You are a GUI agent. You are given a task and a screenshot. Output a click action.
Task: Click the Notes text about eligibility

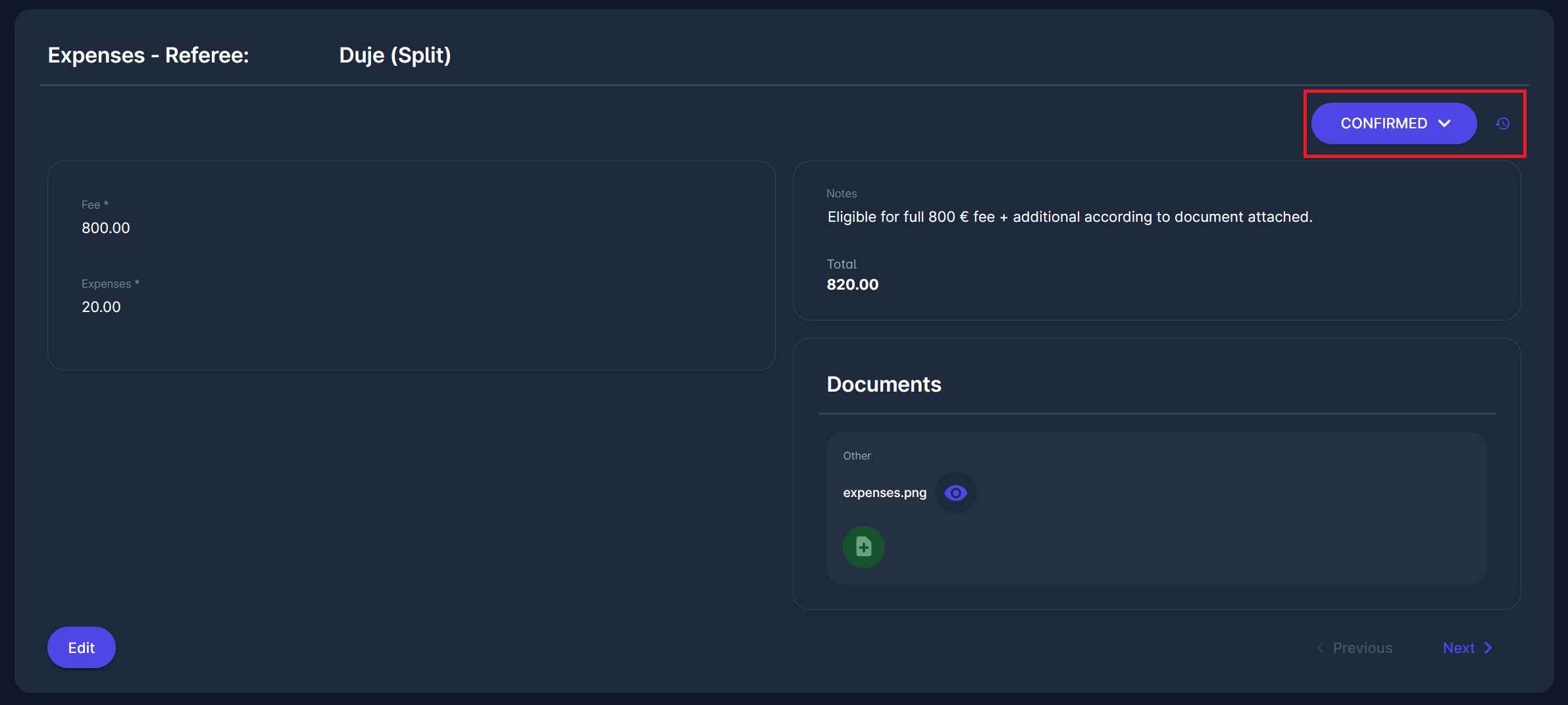1069,217
